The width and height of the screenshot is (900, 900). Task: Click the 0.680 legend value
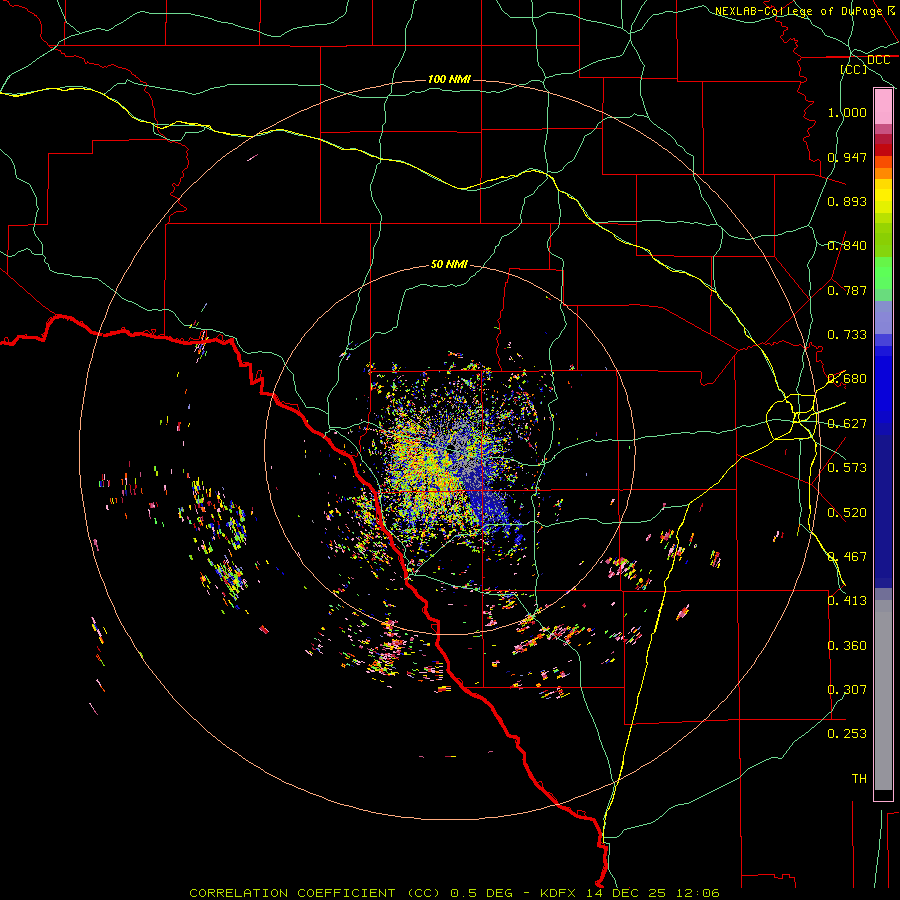(847, 379)
